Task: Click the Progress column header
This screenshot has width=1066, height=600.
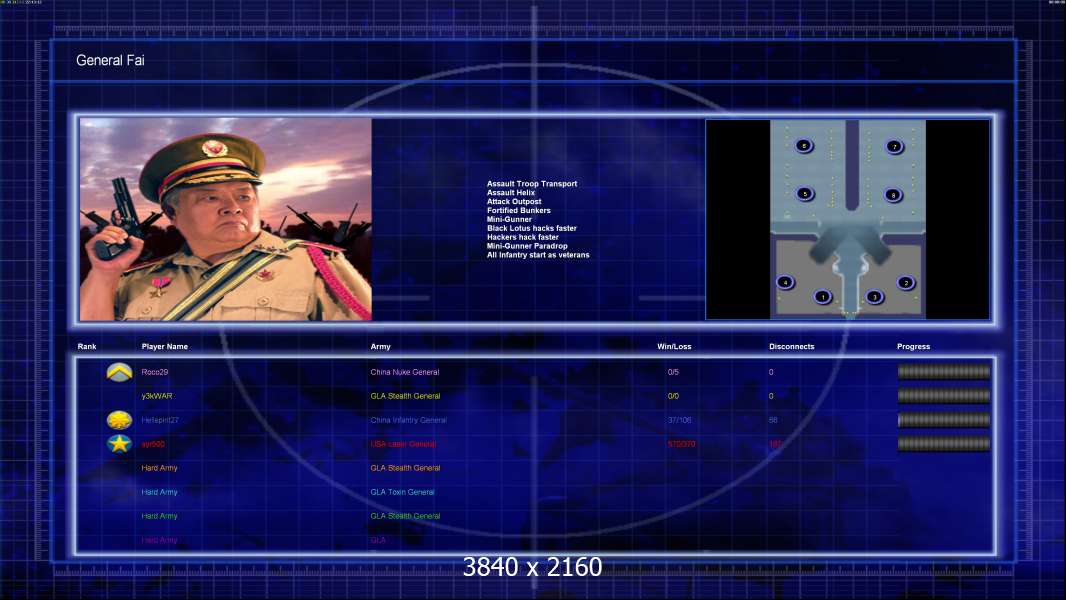Action: pos(913,347)
